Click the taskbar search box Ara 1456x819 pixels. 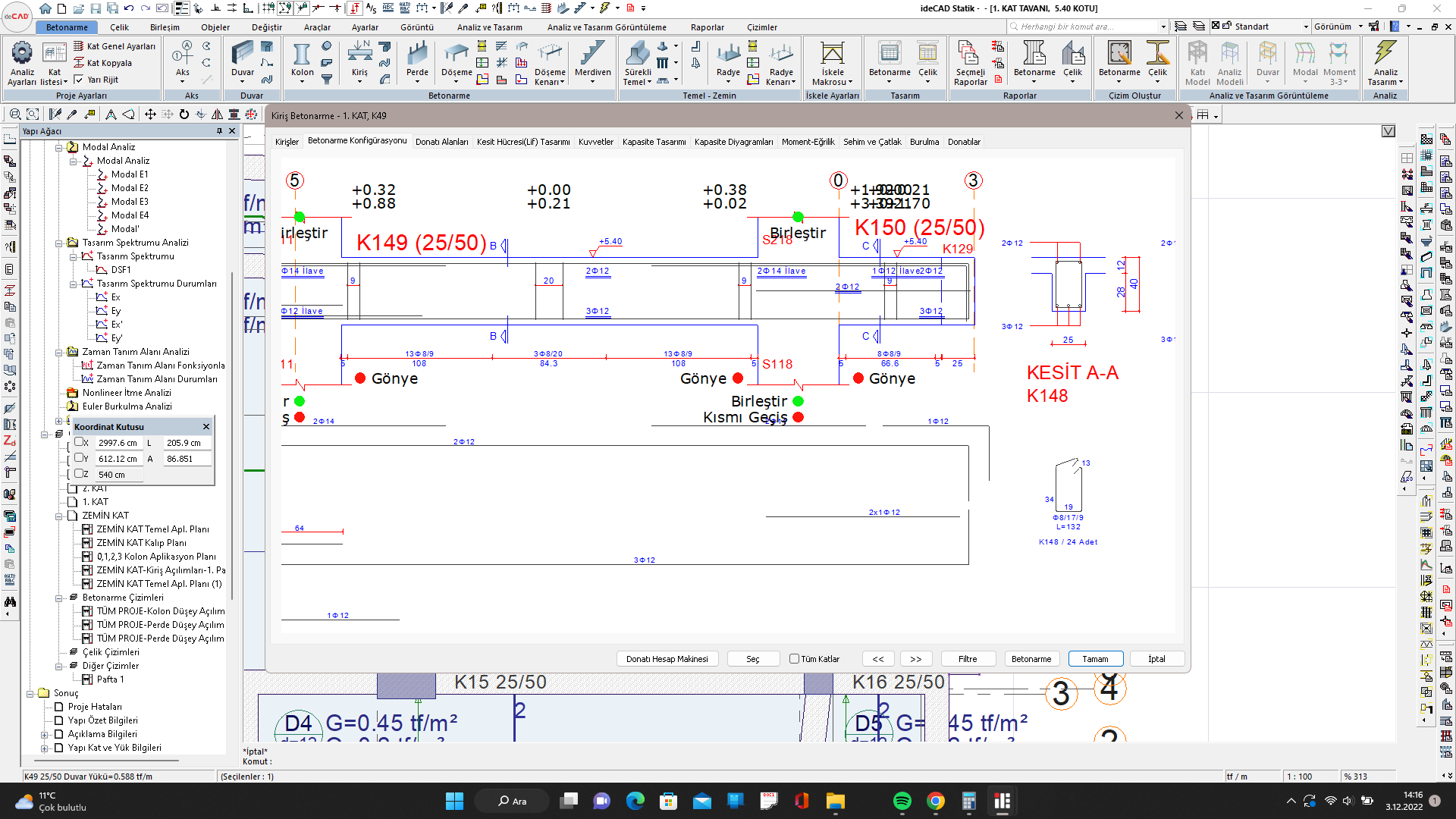coord(512,801)
